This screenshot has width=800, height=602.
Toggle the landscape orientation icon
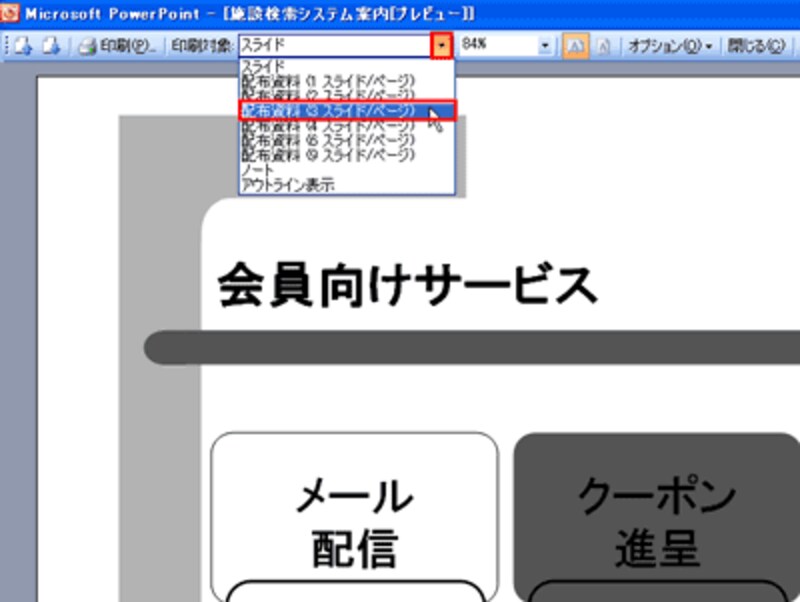tap(575, 46)
